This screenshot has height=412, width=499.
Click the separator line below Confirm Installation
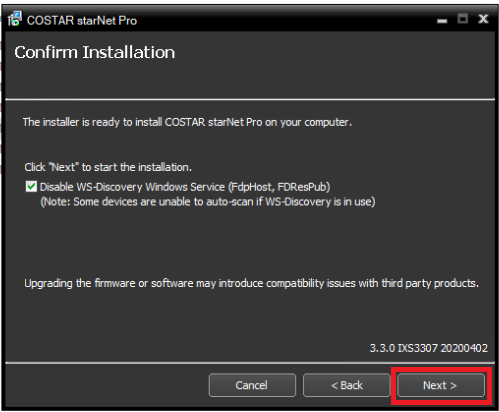click(250, 99)
